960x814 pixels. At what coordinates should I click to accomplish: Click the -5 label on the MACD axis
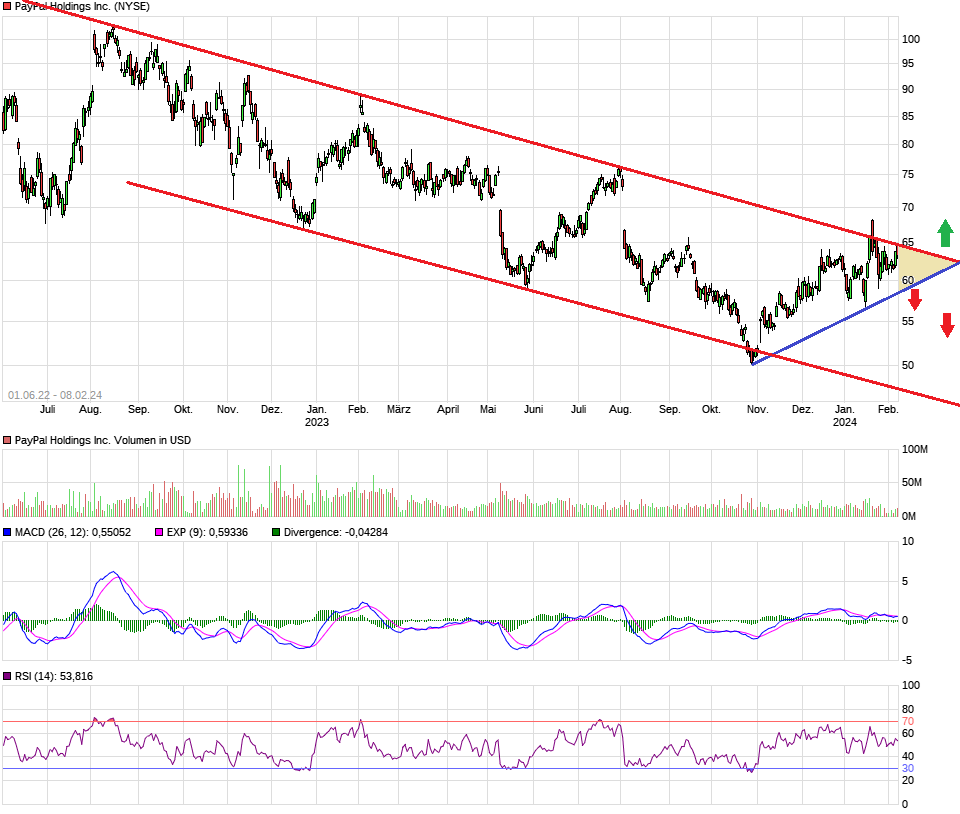click(907, 660)
